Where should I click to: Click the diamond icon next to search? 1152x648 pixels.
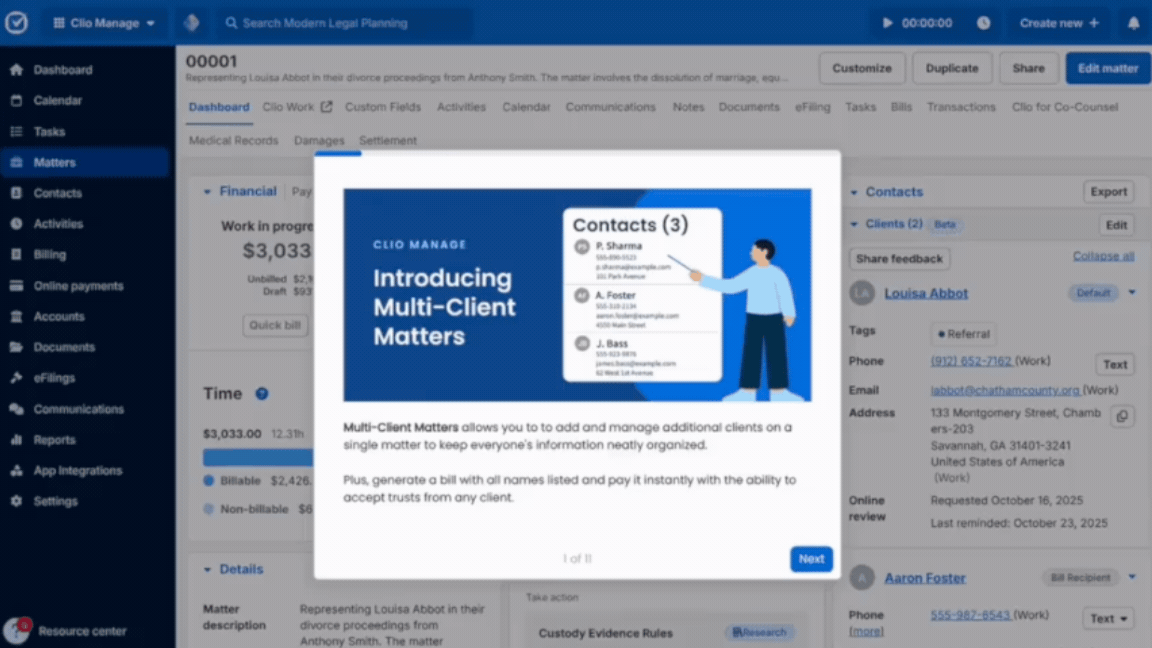pos(192,23)
